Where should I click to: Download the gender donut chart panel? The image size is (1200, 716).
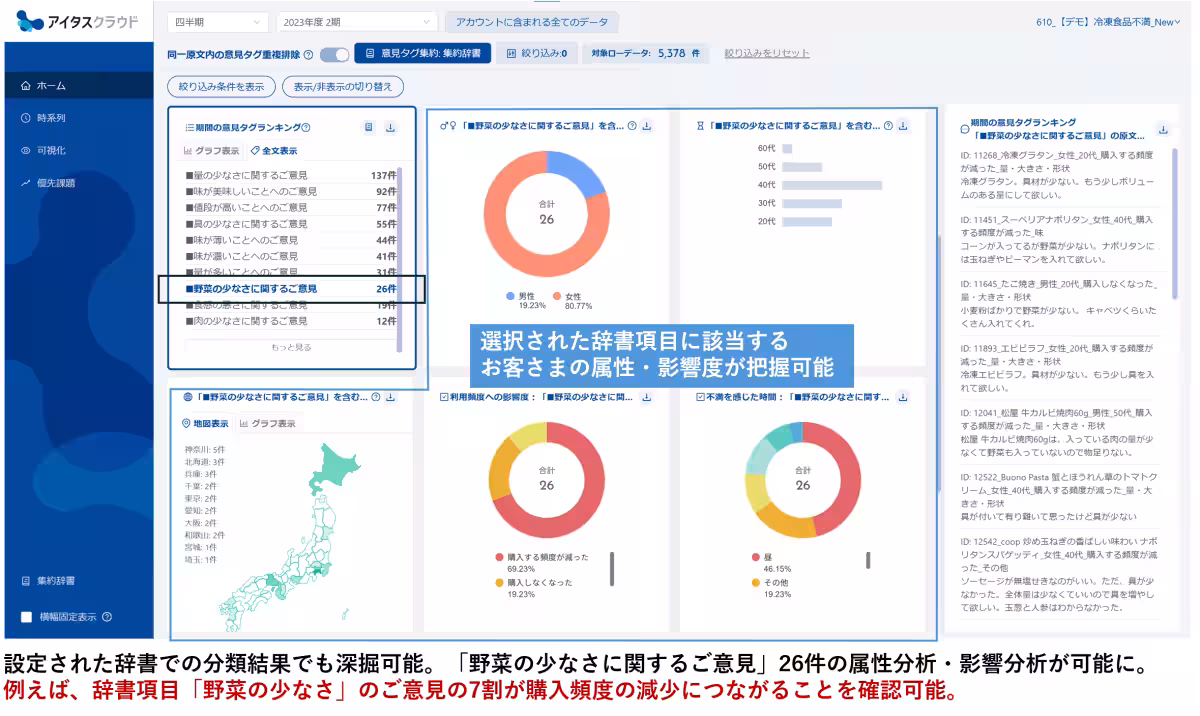point(647,126)
